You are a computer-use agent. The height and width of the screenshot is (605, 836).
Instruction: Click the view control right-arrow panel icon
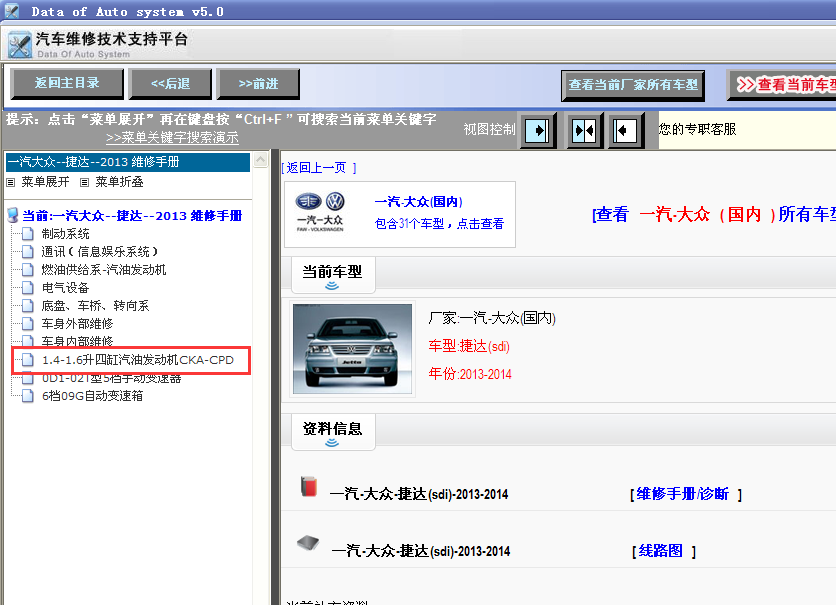coord(538,131)
